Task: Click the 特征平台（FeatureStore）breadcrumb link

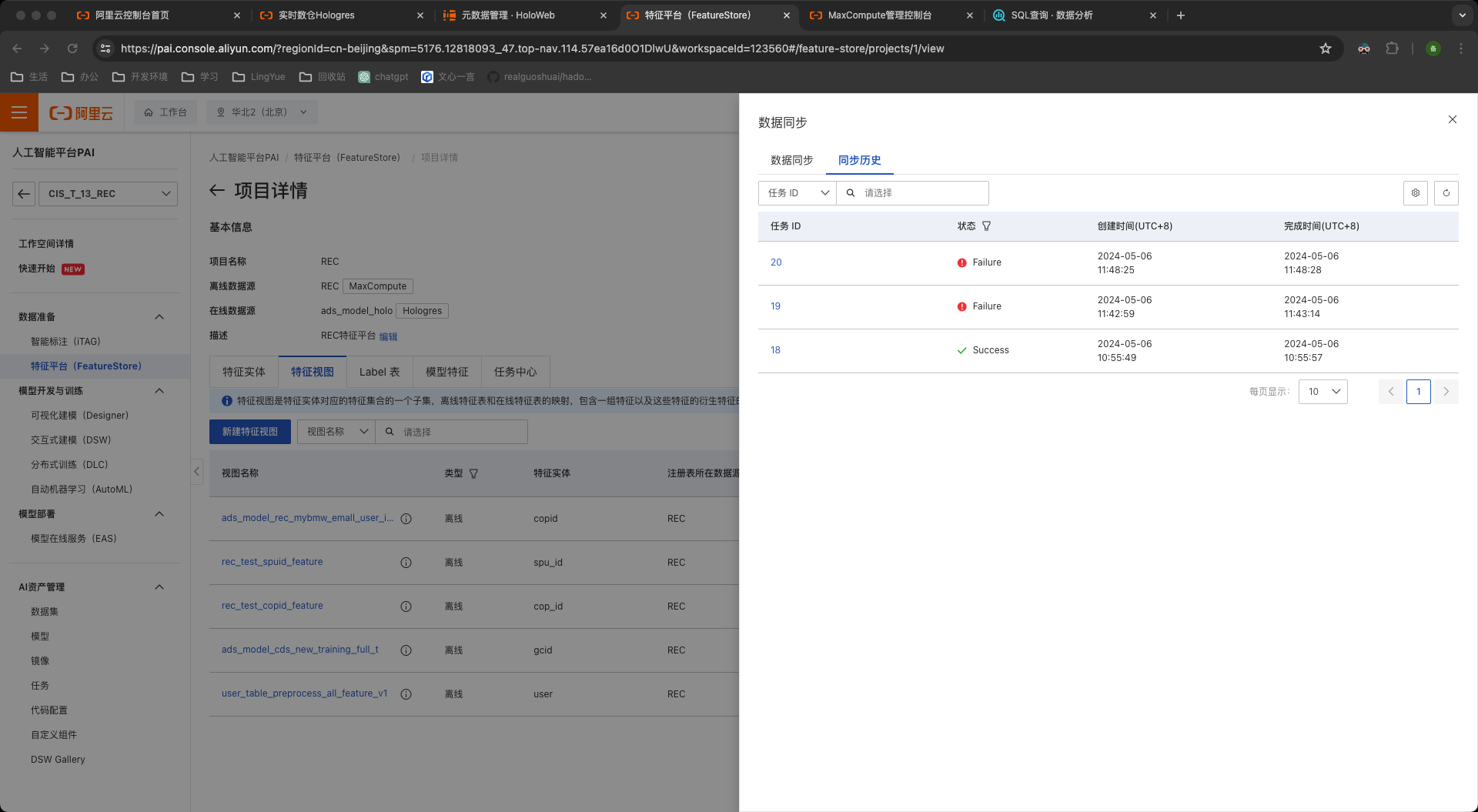Action: 347,158
